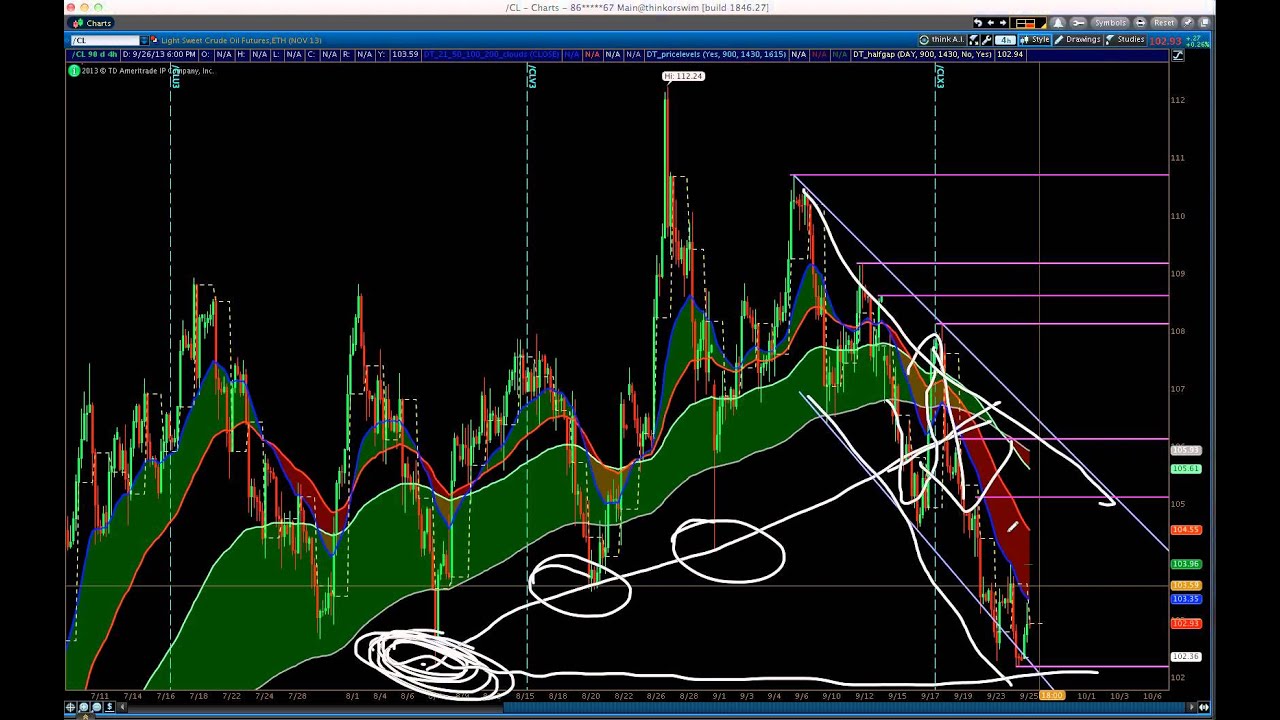
Task: Open the Charts tab
Action: click(x=91, y=23)
